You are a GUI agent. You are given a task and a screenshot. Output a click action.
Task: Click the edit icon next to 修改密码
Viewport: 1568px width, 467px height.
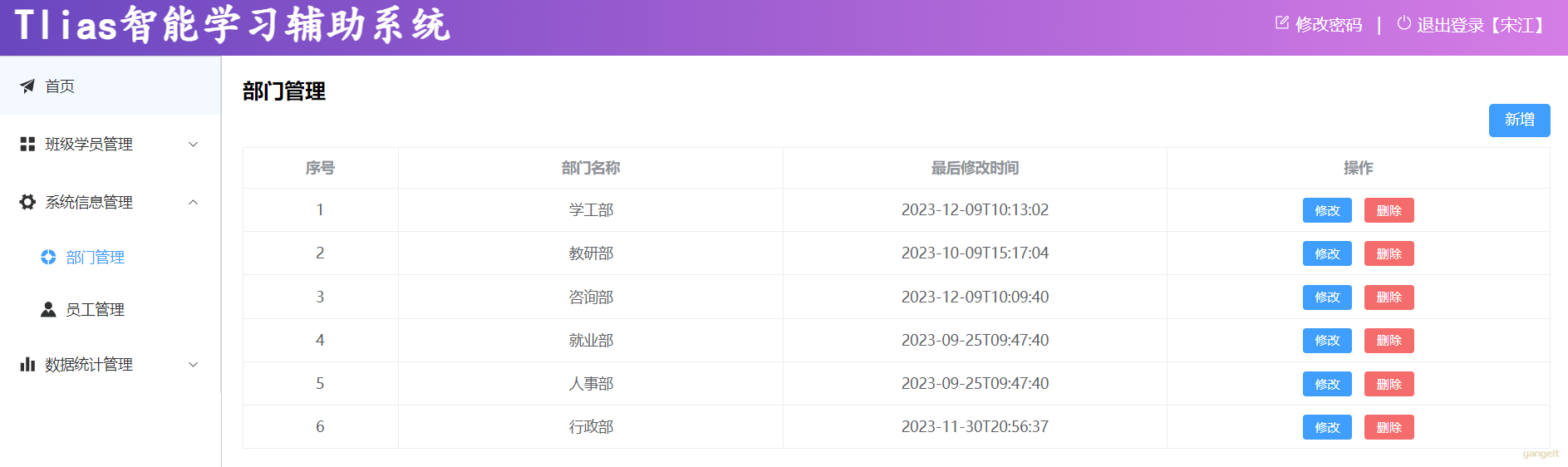(1282, 23)
